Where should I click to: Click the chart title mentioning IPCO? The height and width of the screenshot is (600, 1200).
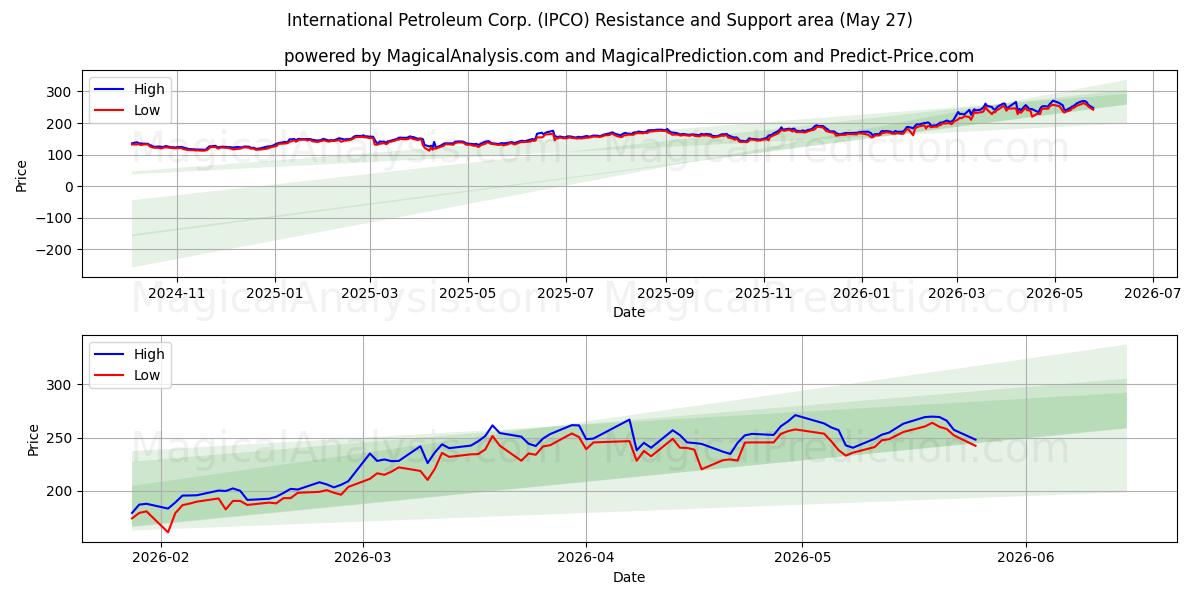click(599, 20)
